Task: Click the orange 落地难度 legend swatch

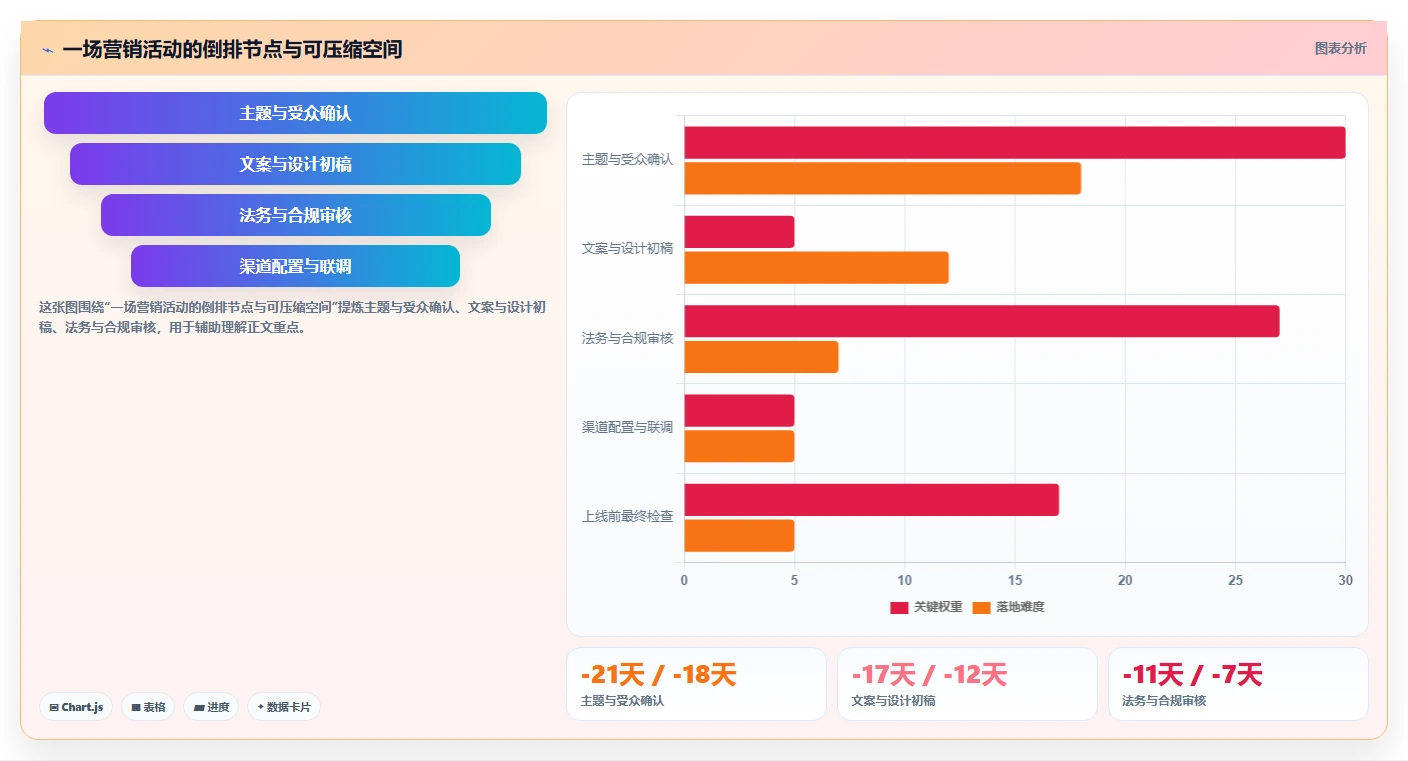Action: [981, 607]
